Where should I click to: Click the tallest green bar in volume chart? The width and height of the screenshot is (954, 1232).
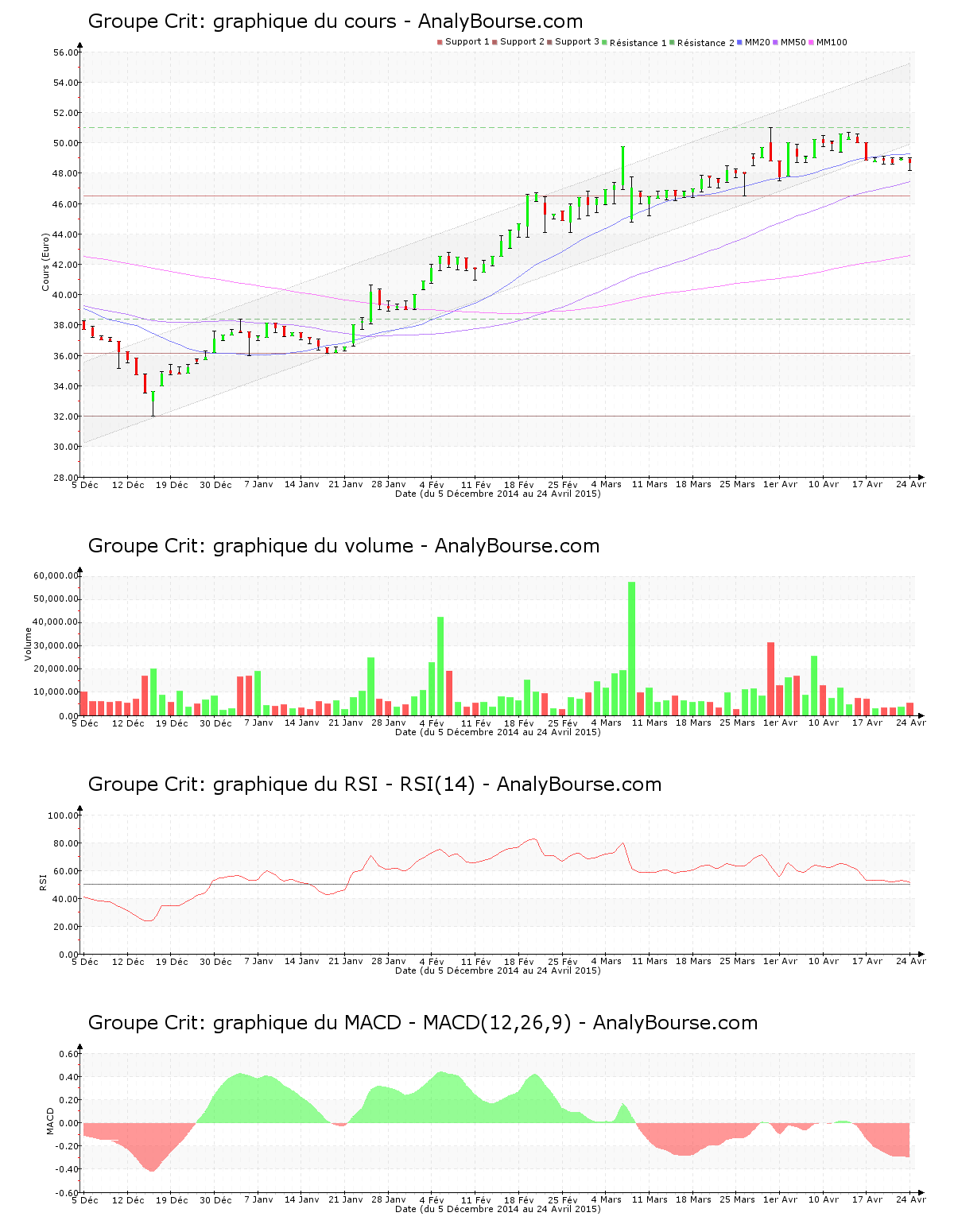pos(632,649)
